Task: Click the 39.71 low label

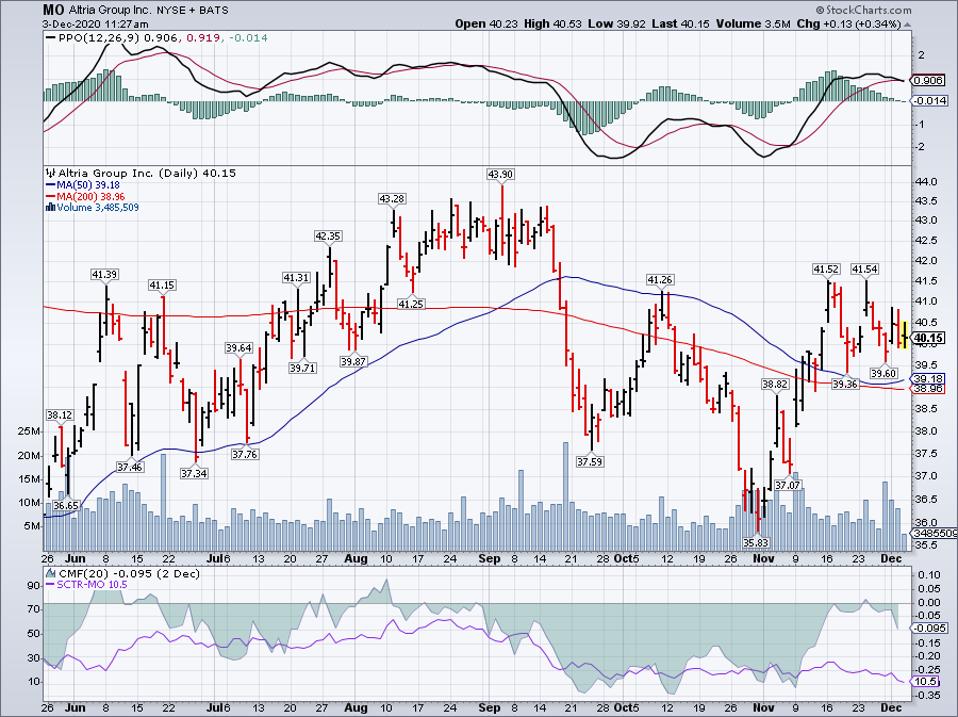Action: [303, 368]
